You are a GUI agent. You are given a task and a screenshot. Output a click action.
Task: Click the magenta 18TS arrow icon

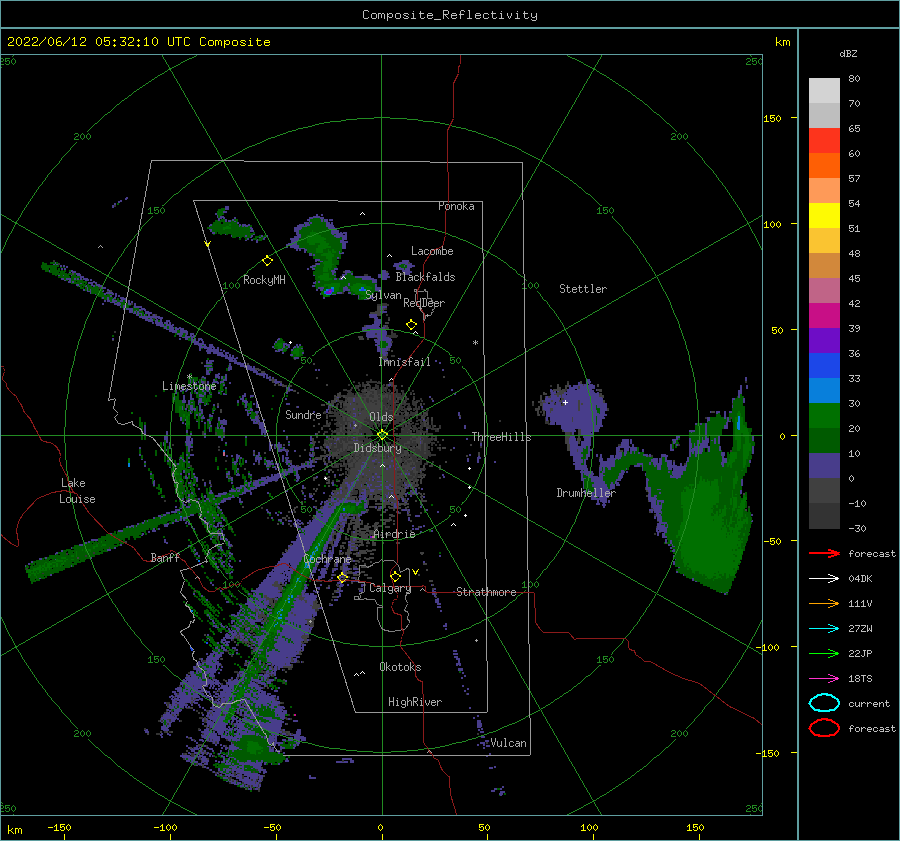pyautogui.click(x=824, y=679)
